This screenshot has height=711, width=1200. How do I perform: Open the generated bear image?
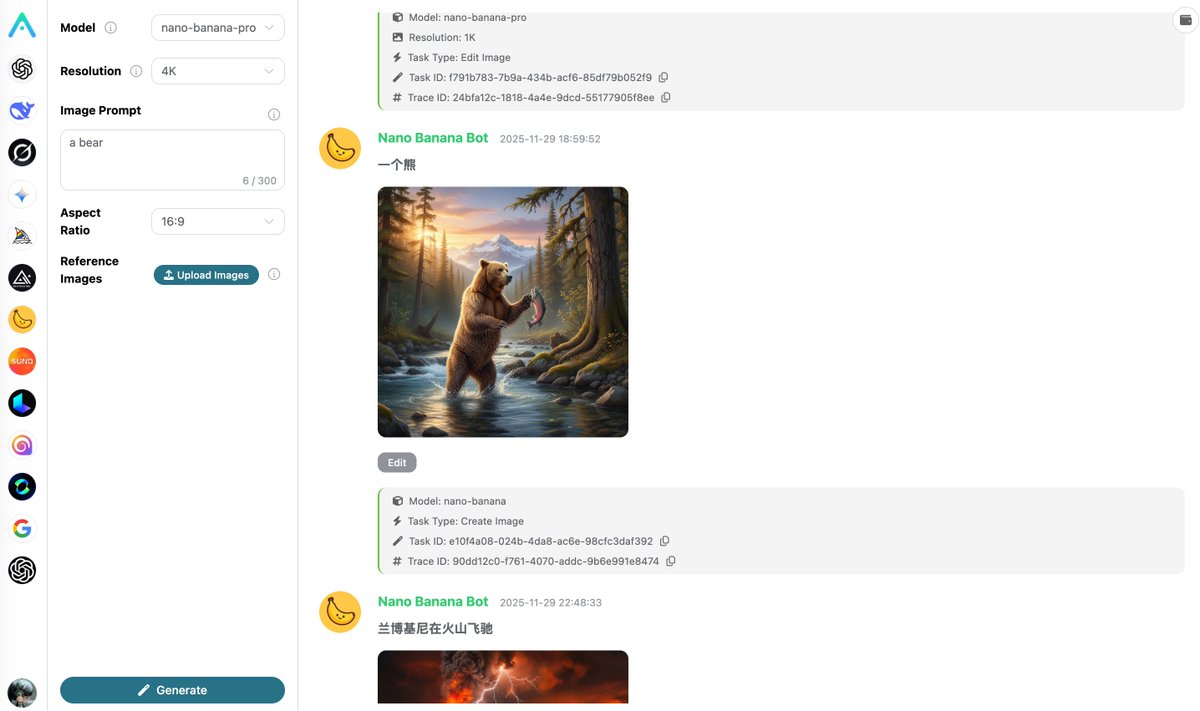[x=503, y=312]
